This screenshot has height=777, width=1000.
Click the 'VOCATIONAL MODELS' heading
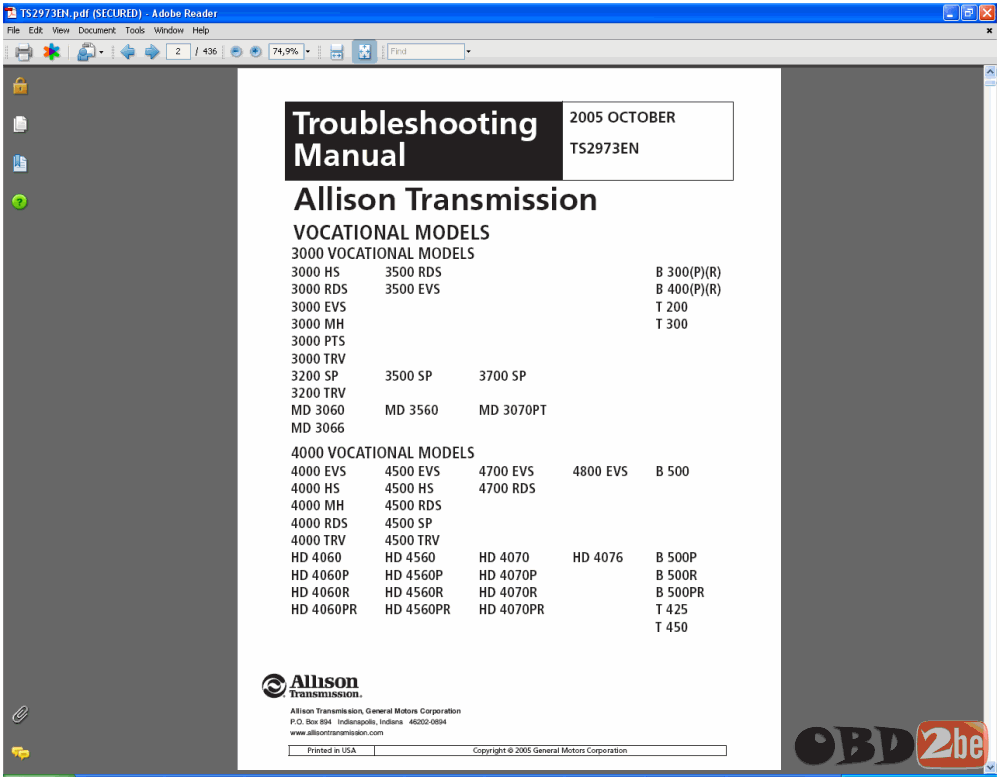click(391, 232)
